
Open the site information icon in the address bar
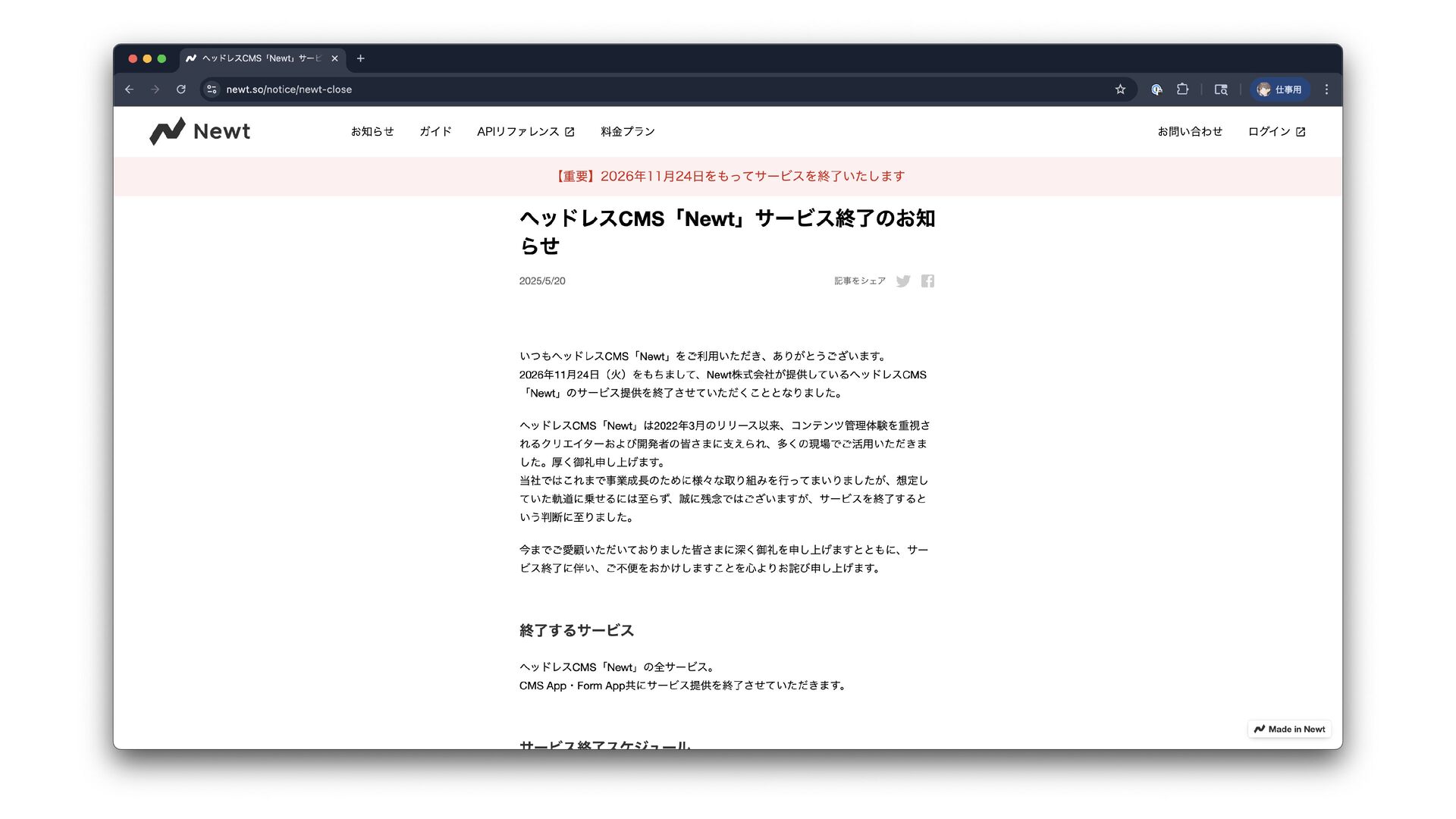tap(212, 89)
